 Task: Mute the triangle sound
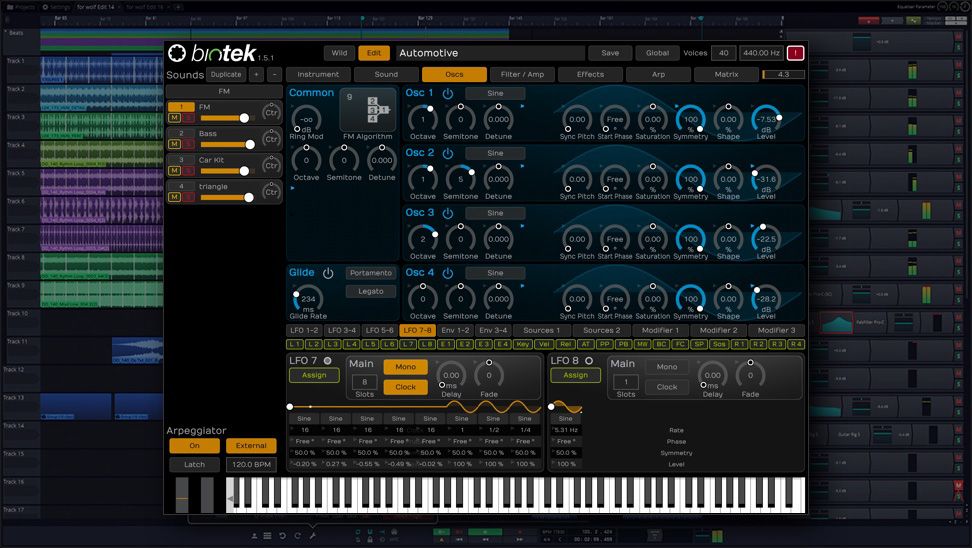coord(174,197)
